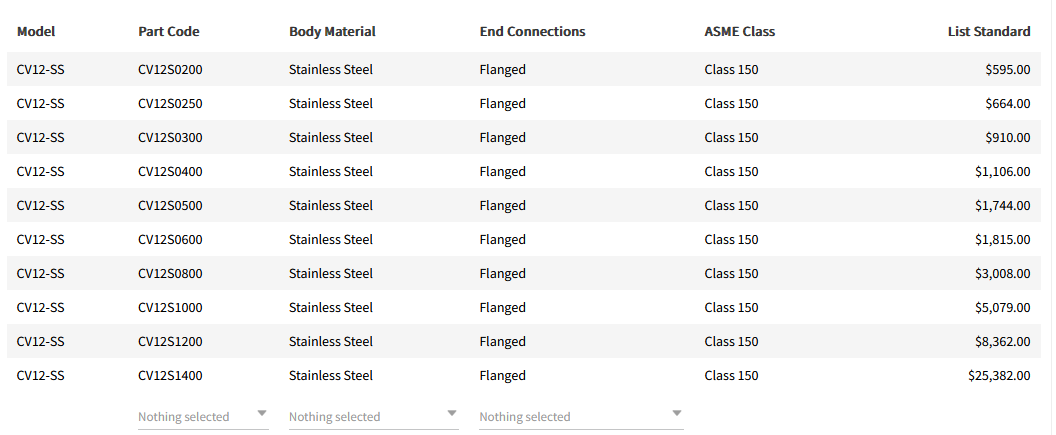This screenshot has height=435, width=1056.
Task: Select part code CV12S0250
Action: click(170, 104)
